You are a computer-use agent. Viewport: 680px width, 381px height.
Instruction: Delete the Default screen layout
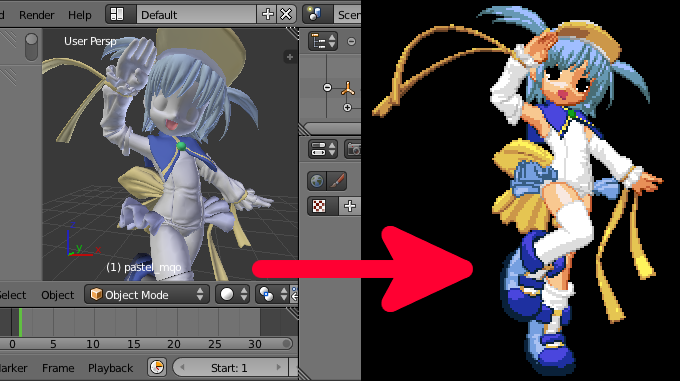[286, 15]
